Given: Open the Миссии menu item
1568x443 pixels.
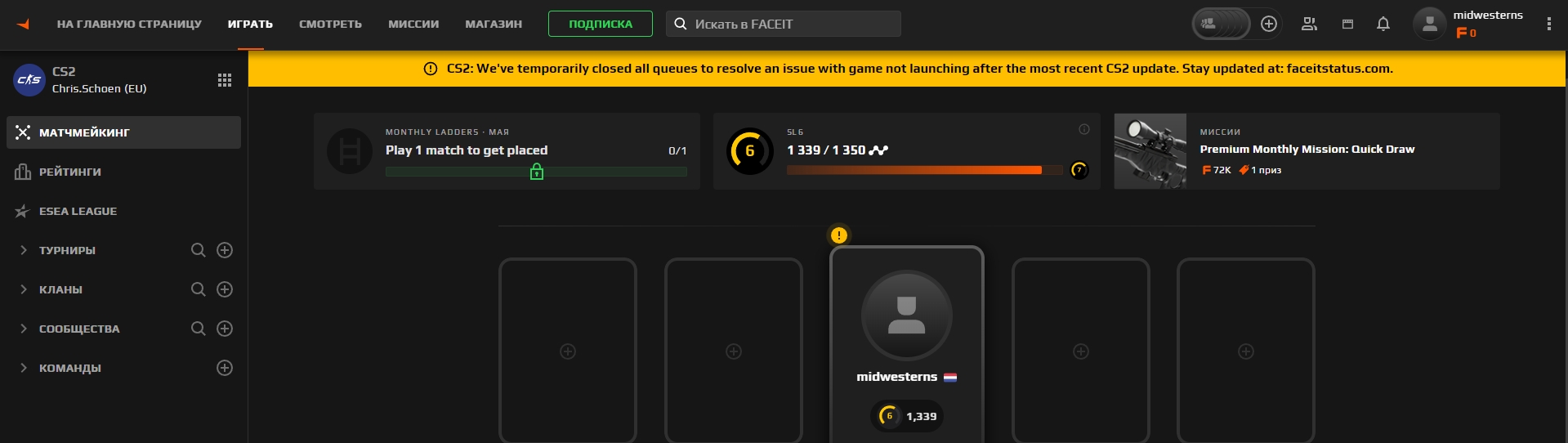Looking at the screenshot, I should point(413,25).
